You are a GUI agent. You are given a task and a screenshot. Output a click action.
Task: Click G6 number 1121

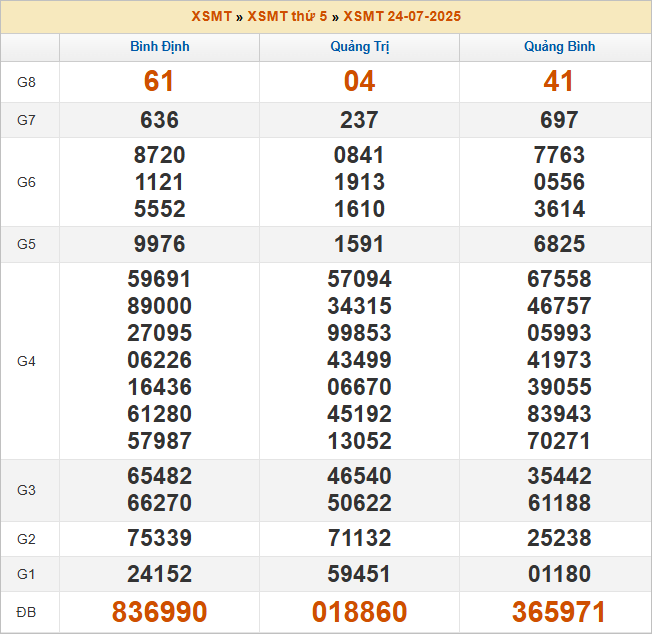point(159,182)
